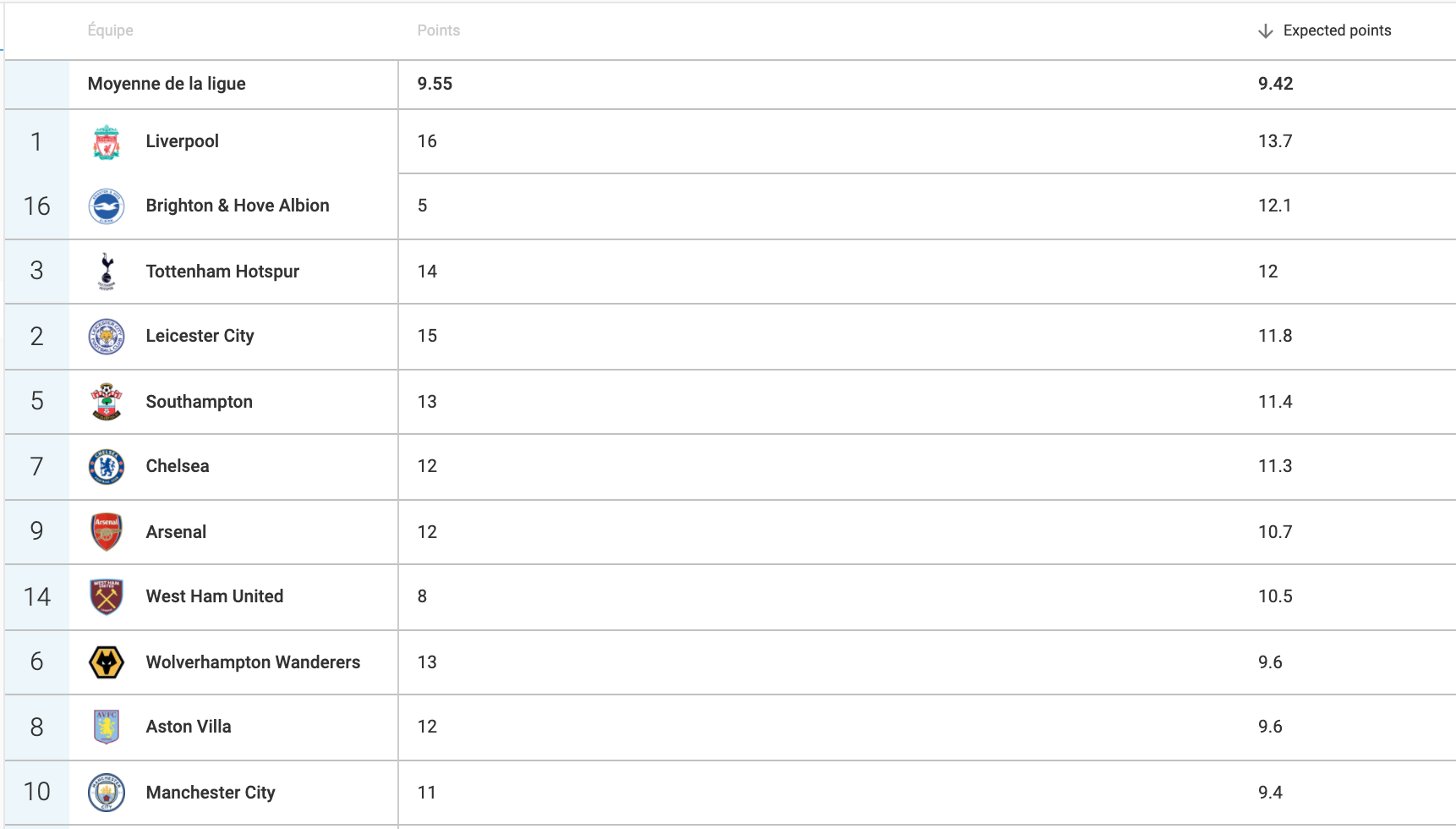This screenshot has width=1456, height=829.
Task: Open the Wolverhampton Wanderers team link
Action: (253, 662)
